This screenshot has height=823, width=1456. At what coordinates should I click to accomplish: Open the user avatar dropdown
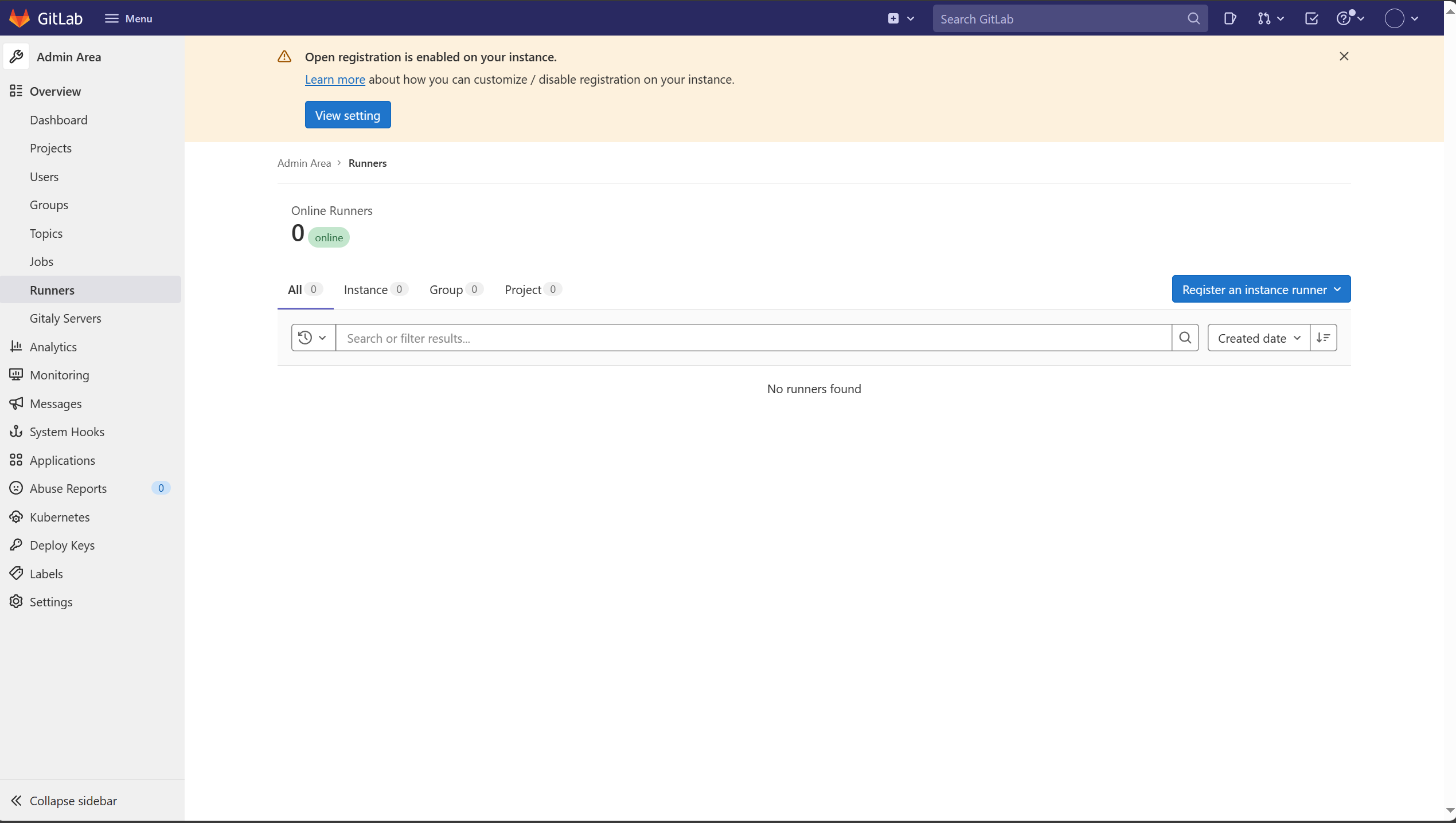tap(1402, 18)
